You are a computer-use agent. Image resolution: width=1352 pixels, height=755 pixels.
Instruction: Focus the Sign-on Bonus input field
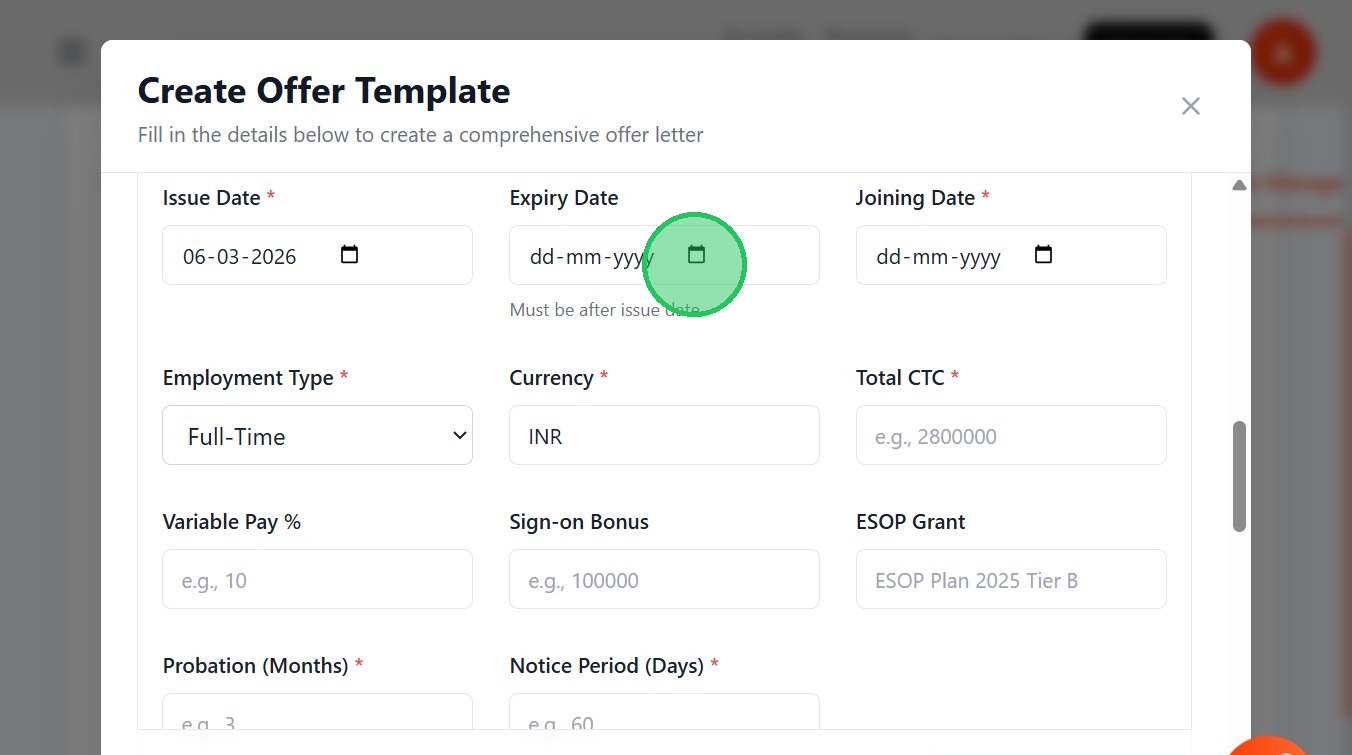click(x=664, y=579)
